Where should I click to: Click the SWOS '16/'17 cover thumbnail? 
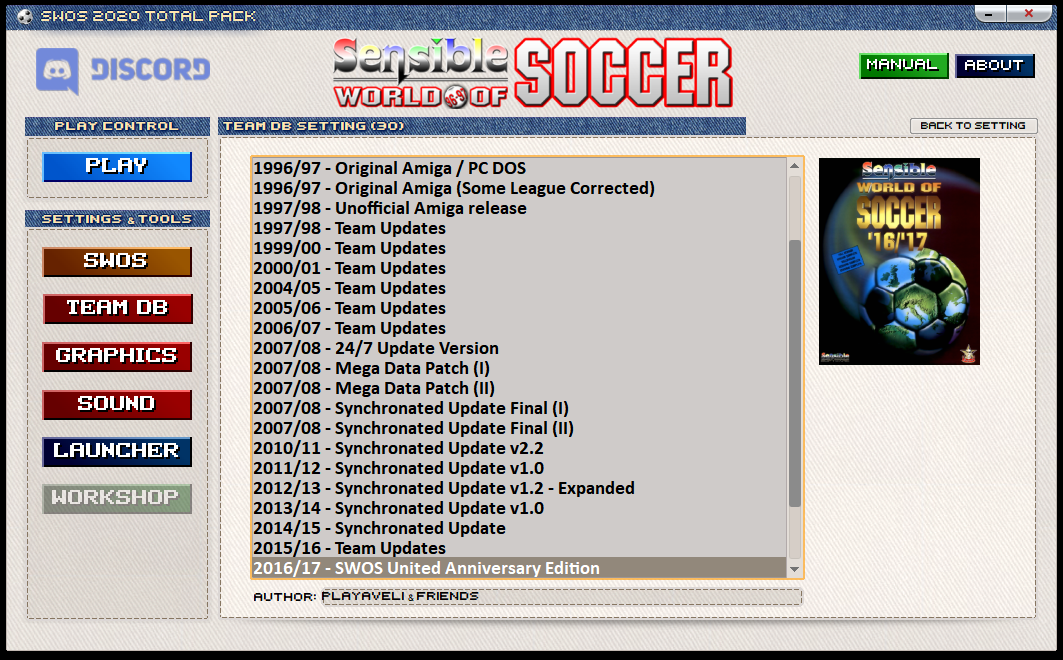[899, 261]
